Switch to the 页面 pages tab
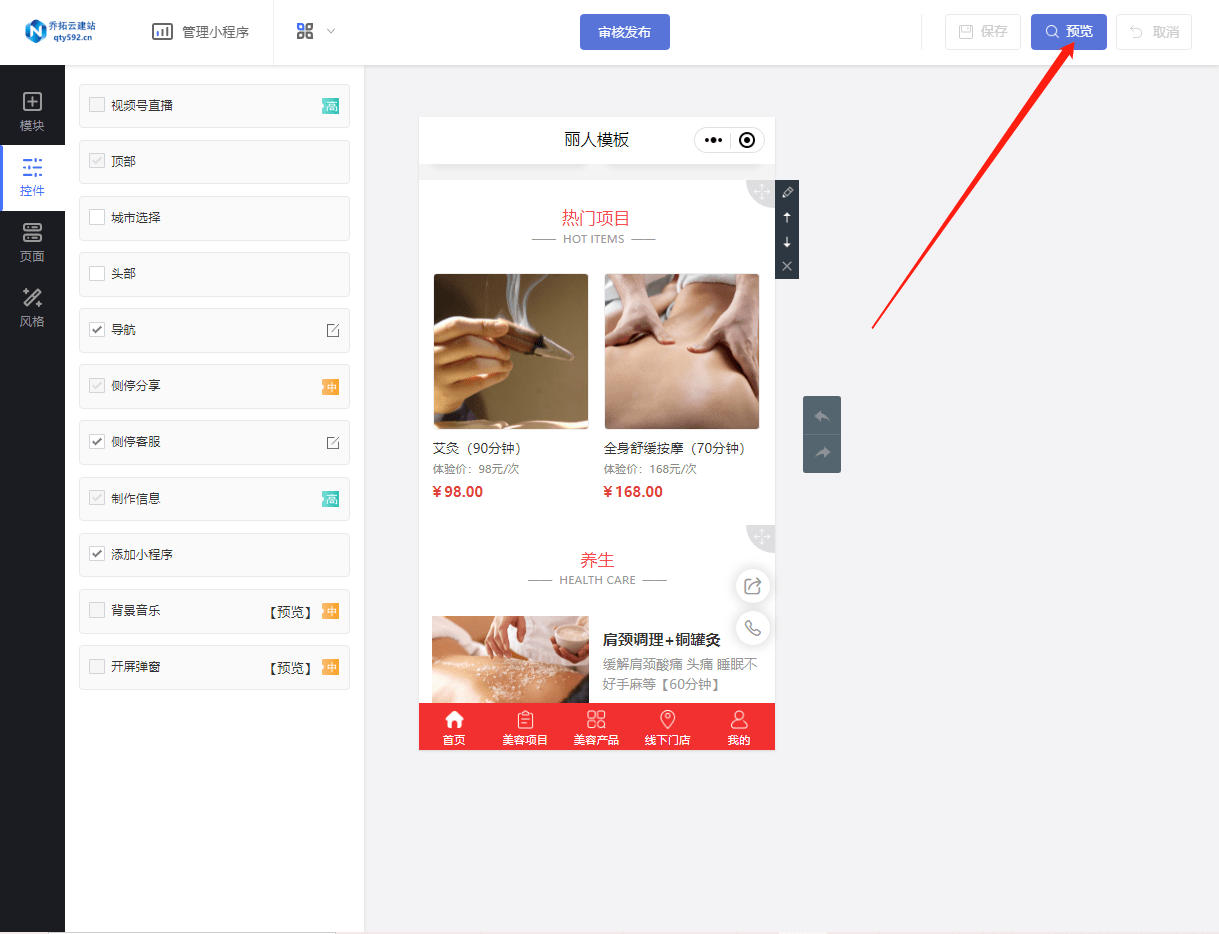Image resolution: width=1219 pixels, height=934 pixels. pos(32,243)
